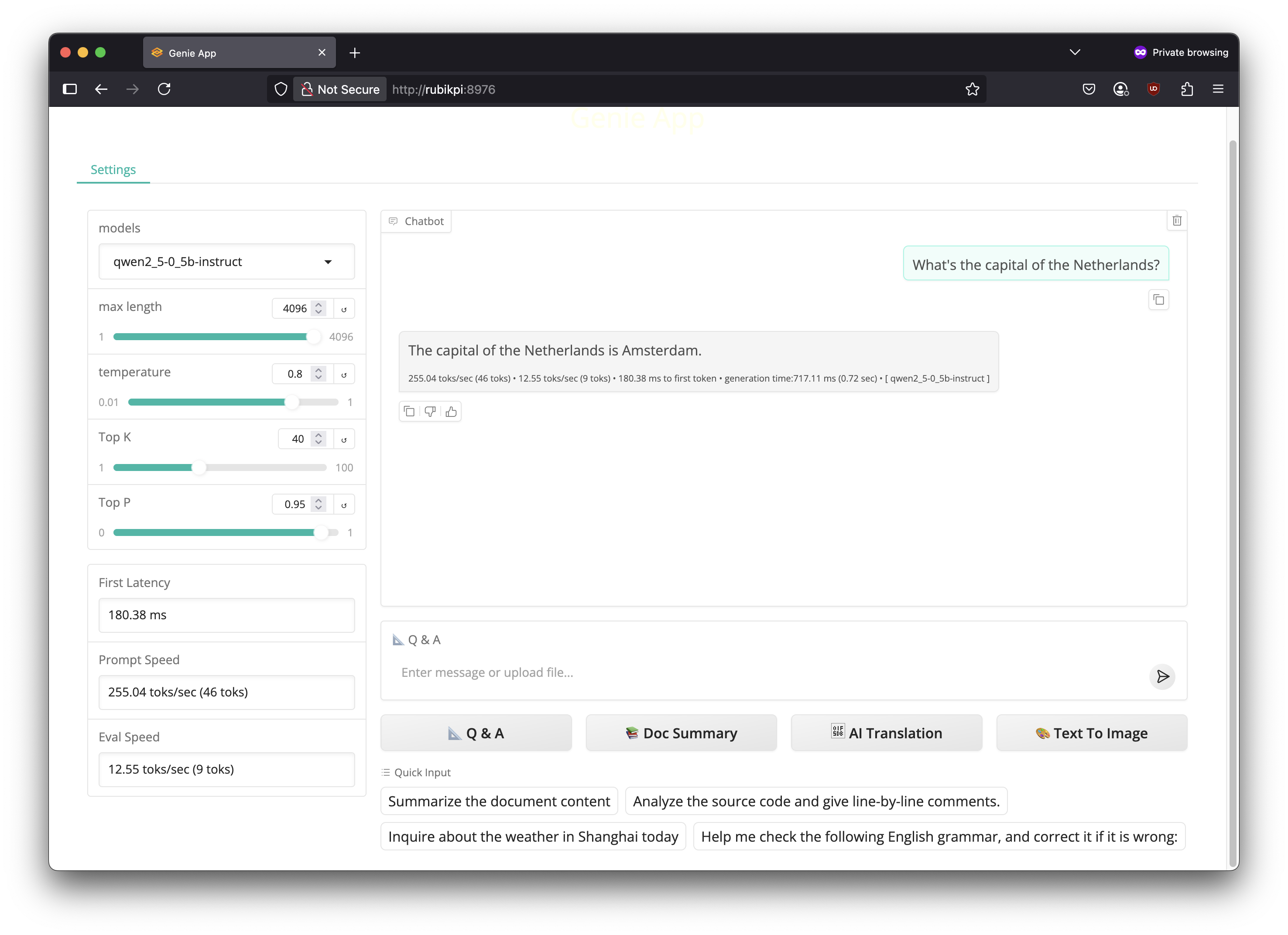Thumbs down the chatbot response
The height and width of the screenshot is (935, 1288).
[x=430, y=412]
